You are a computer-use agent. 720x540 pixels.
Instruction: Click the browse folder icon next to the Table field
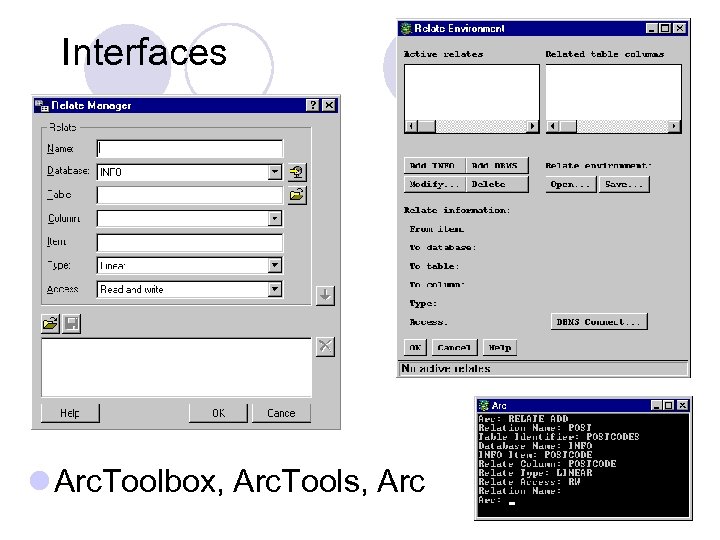tap(298, 195)
